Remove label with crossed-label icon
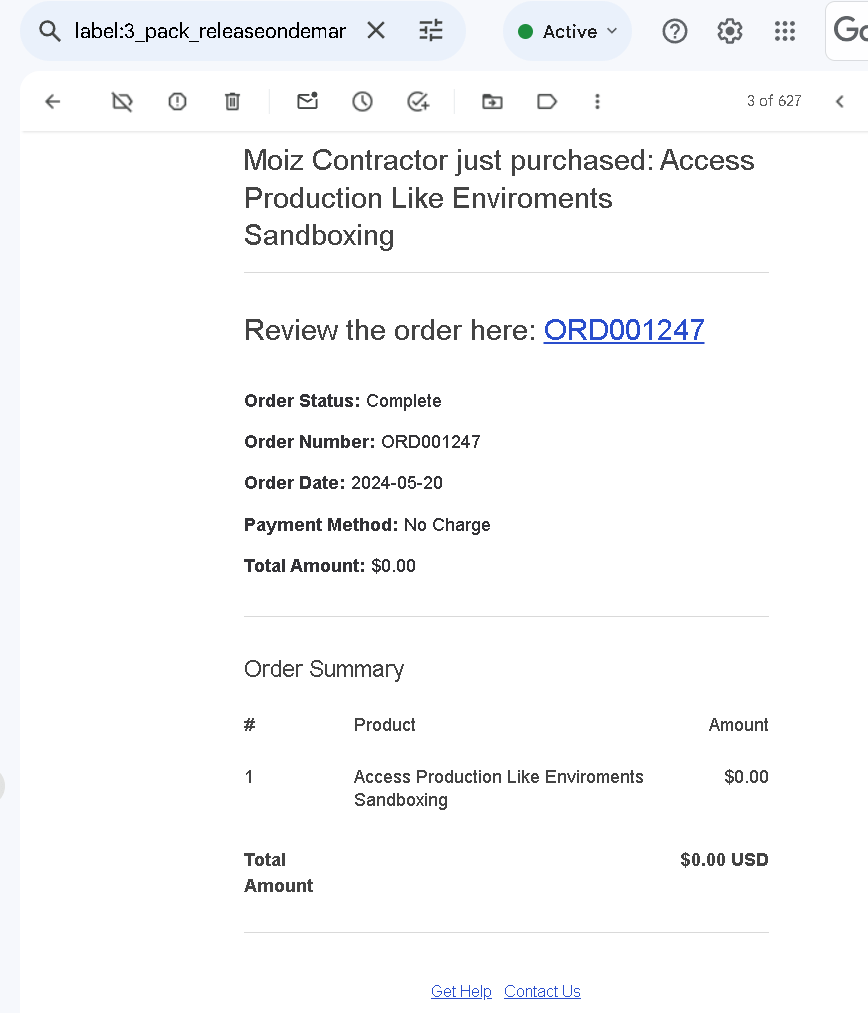 (122, 101)
